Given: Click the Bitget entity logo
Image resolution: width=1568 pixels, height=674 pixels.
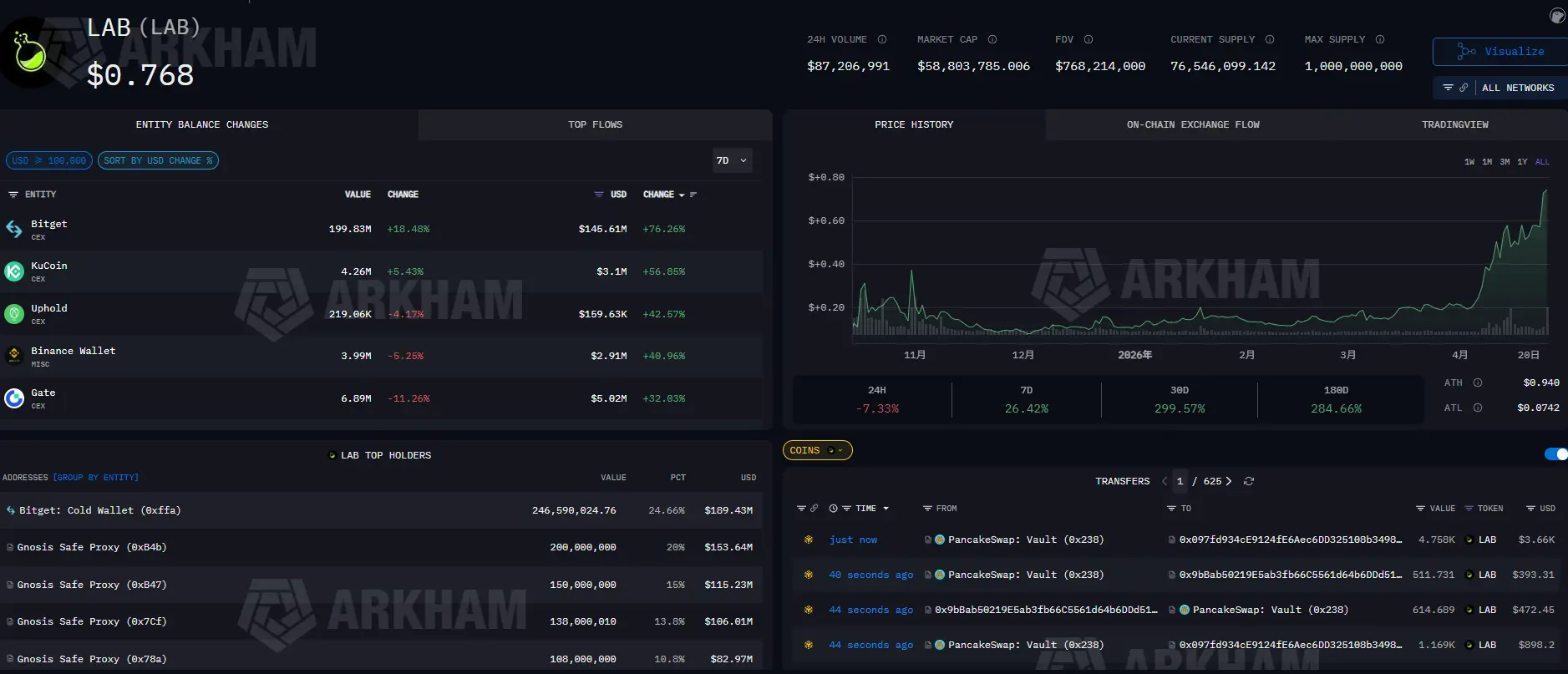Looking at the screenshot, I should pos(14,229).
